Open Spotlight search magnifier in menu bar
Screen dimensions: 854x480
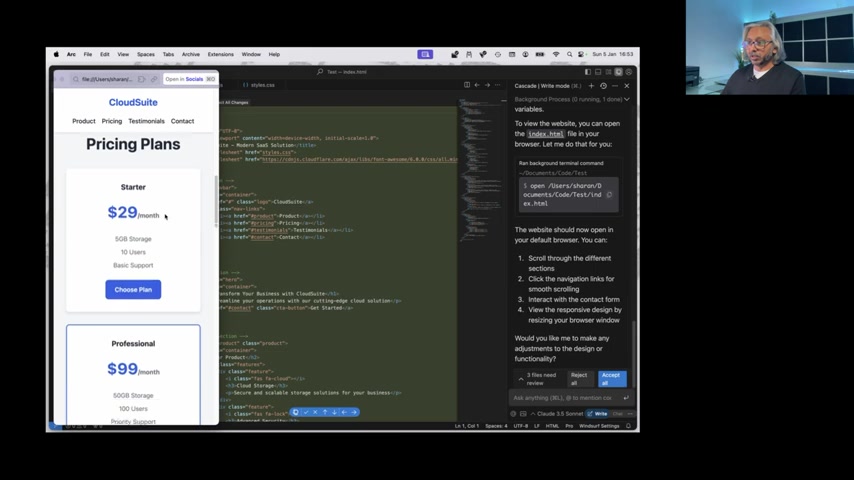(569, 54)
